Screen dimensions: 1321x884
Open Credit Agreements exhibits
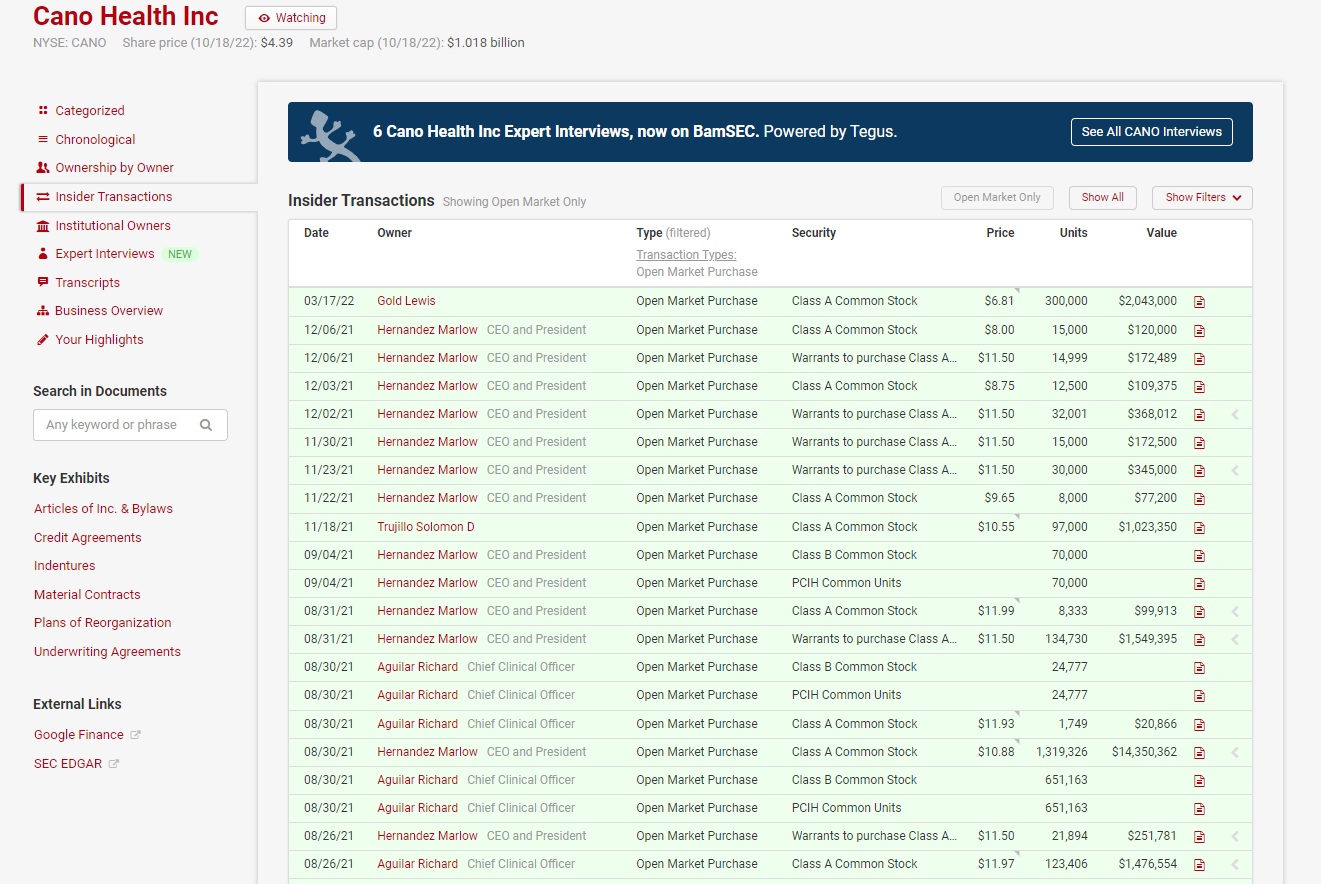point(88,538)
